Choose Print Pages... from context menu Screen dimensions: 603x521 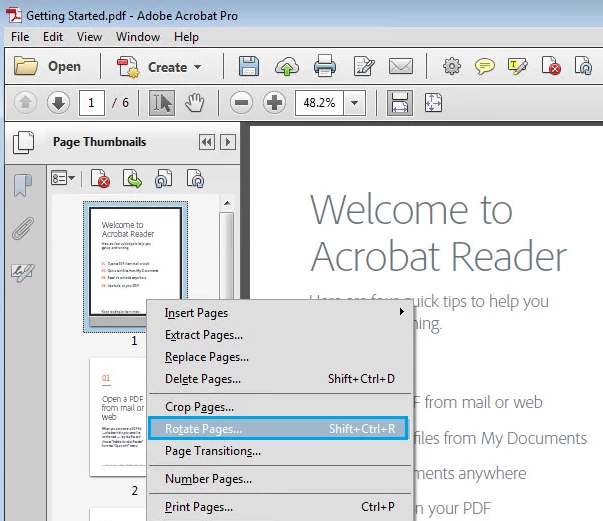tap(280, 507)
